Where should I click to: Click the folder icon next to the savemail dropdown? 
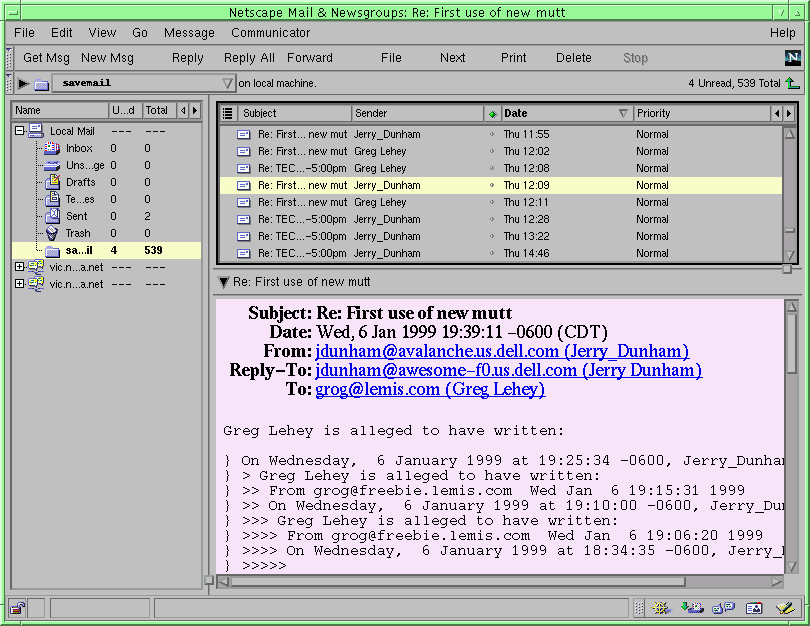[x=42, y=84]
